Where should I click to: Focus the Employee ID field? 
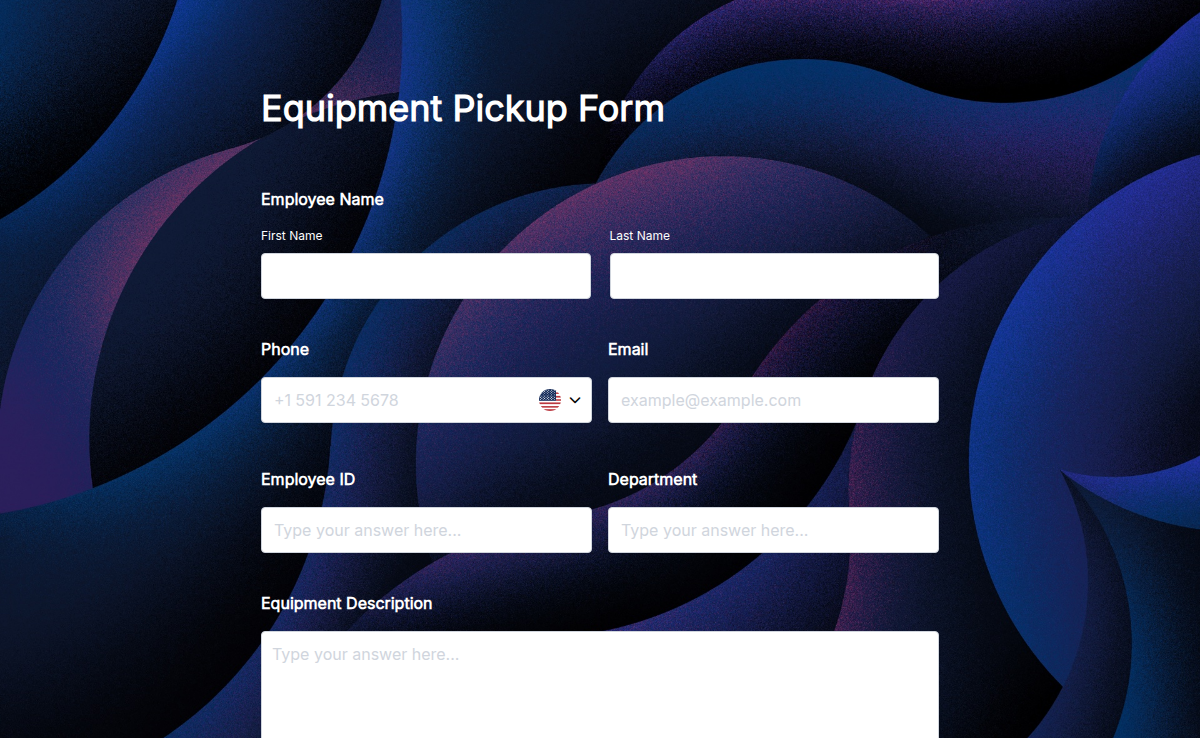click(425, 529)
